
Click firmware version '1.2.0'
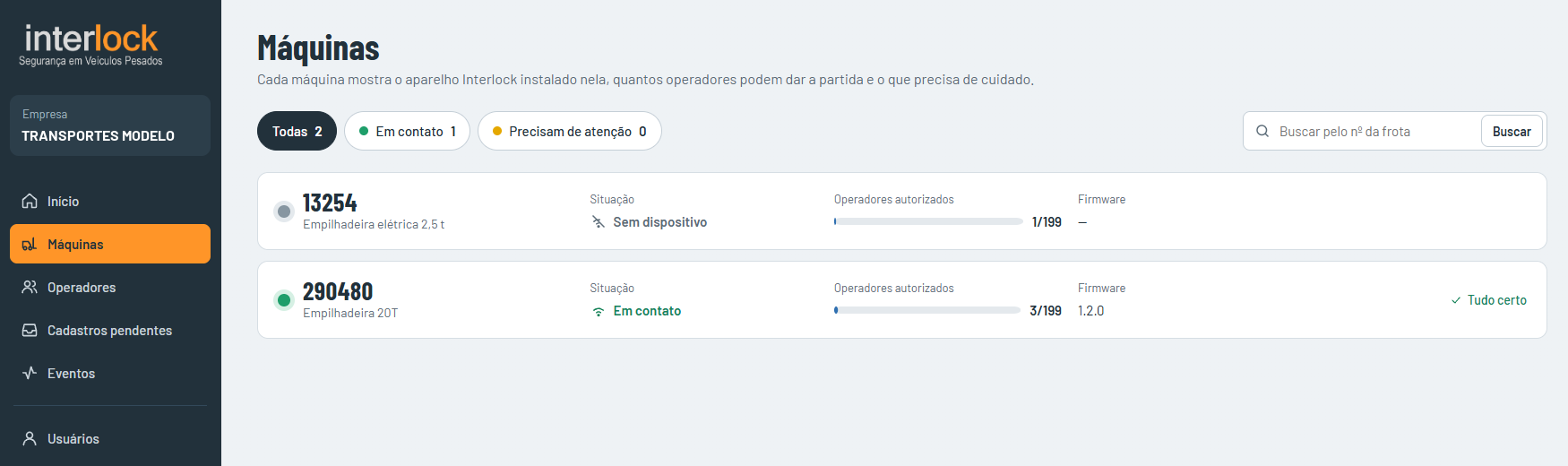coord(1090,310)
